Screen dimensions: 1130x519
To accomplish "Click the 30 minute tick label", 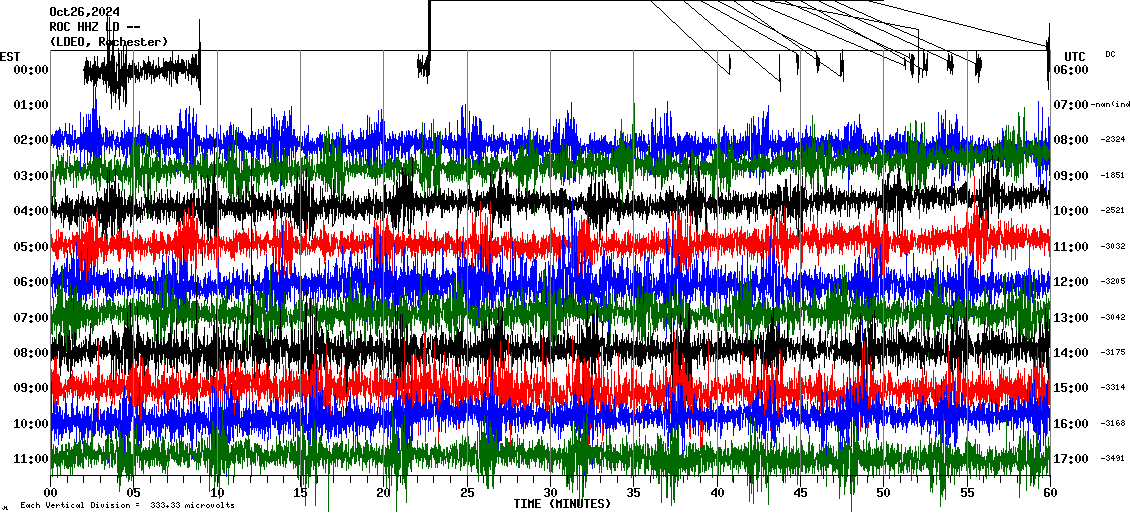I will pos(550,493).
